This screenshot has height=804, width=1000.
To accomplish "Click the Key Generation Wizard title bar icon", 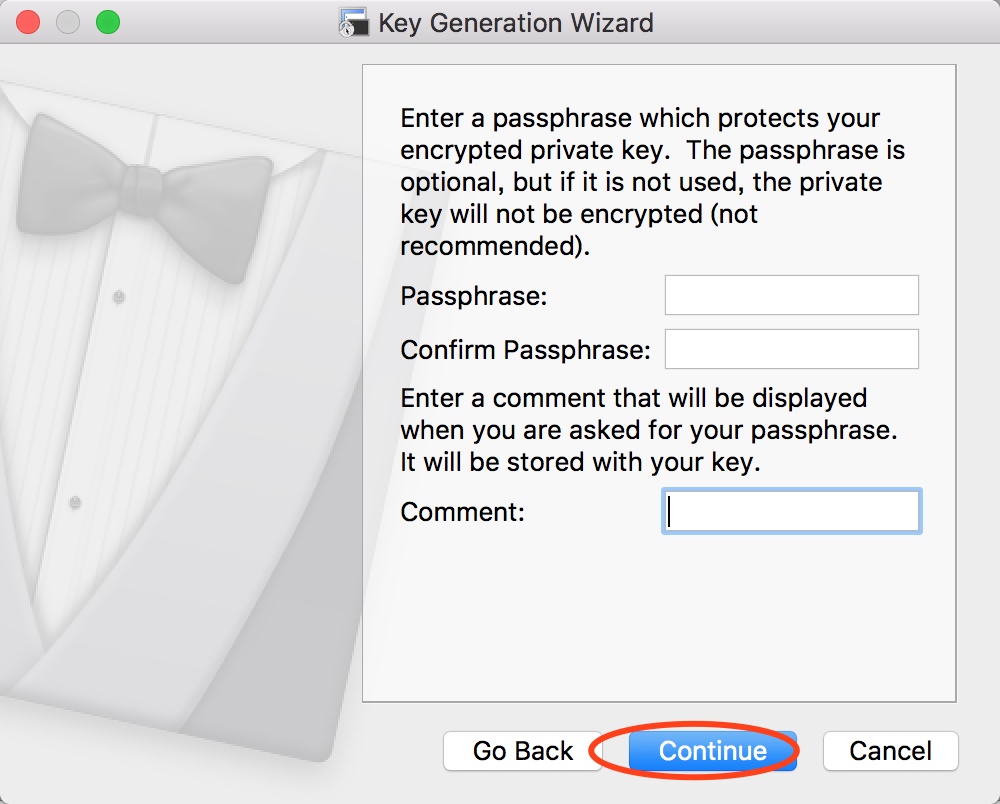I will [x=354, y=22].
